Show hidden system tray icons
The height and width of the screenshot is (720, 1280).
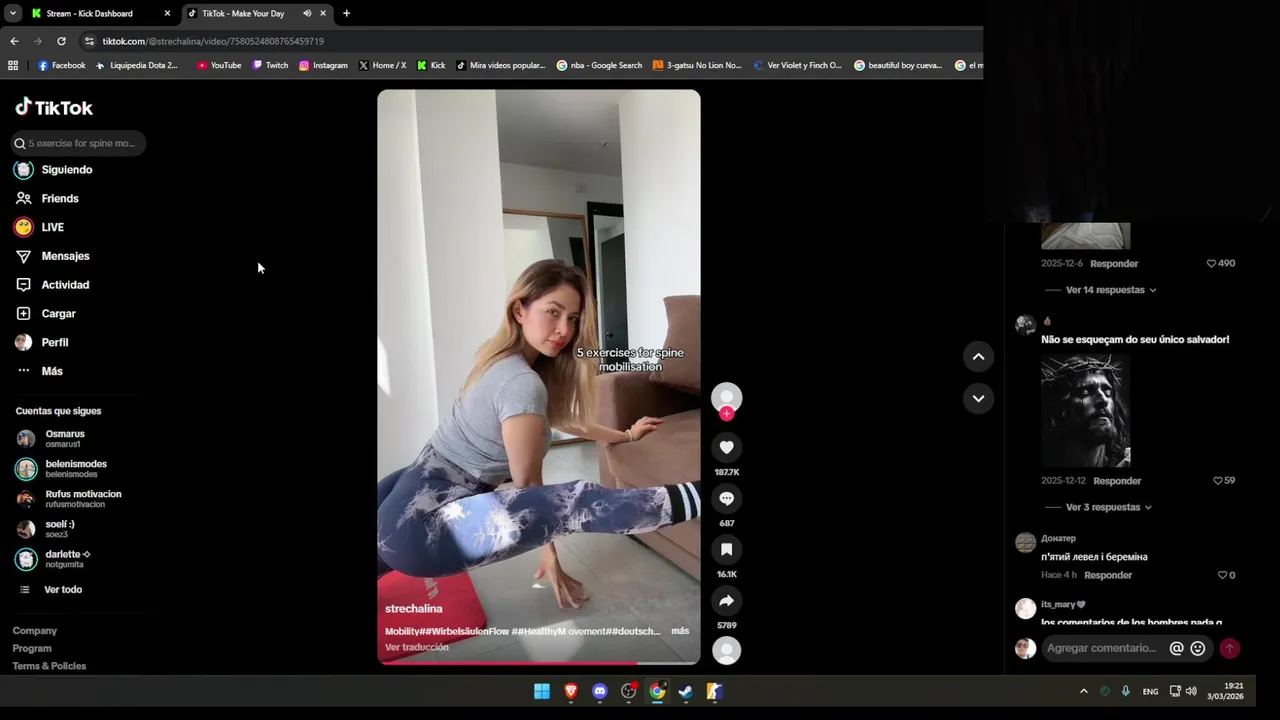click(x=1083, y=691)
